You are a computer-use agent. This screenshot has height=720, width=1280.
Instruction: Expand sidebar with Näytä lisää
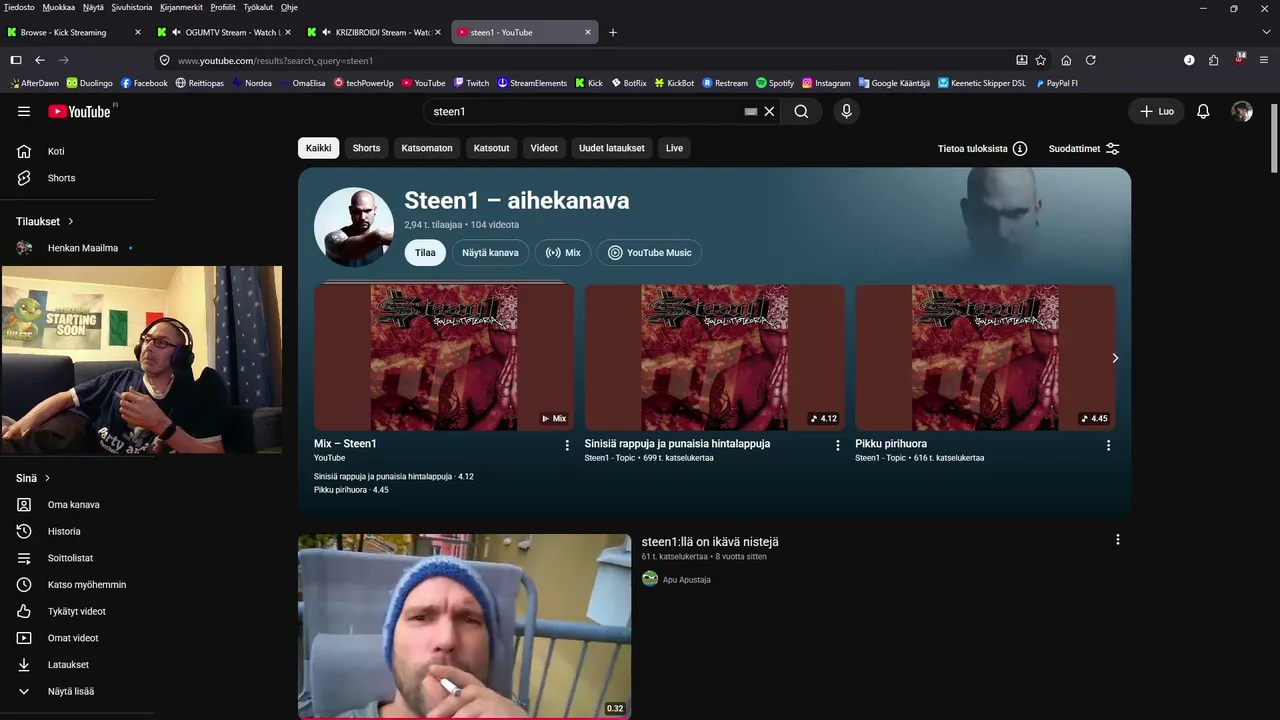[70, 691]
